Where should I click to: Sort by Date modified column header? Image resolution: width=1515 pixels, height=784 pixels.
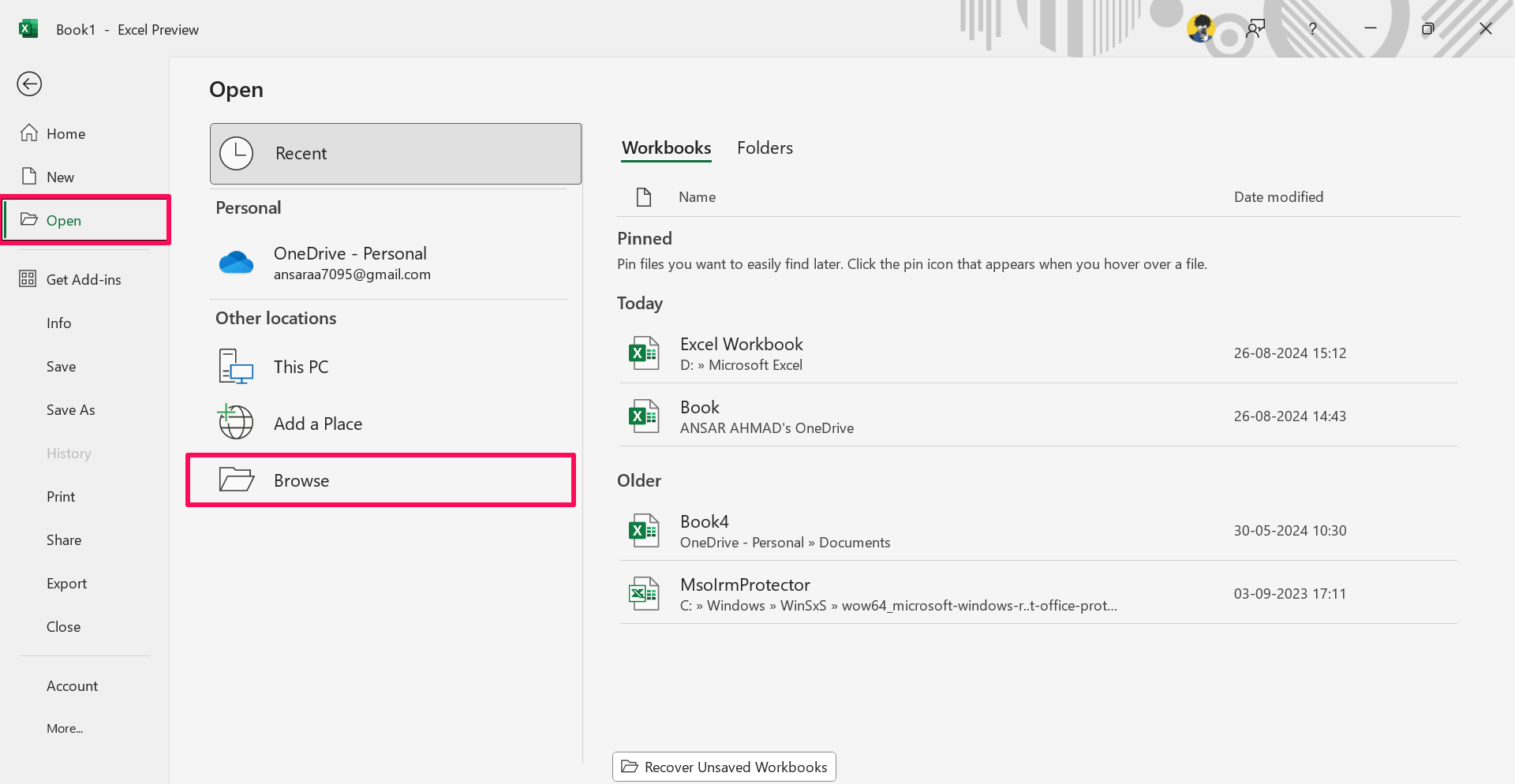click(x=1279, y=197)
